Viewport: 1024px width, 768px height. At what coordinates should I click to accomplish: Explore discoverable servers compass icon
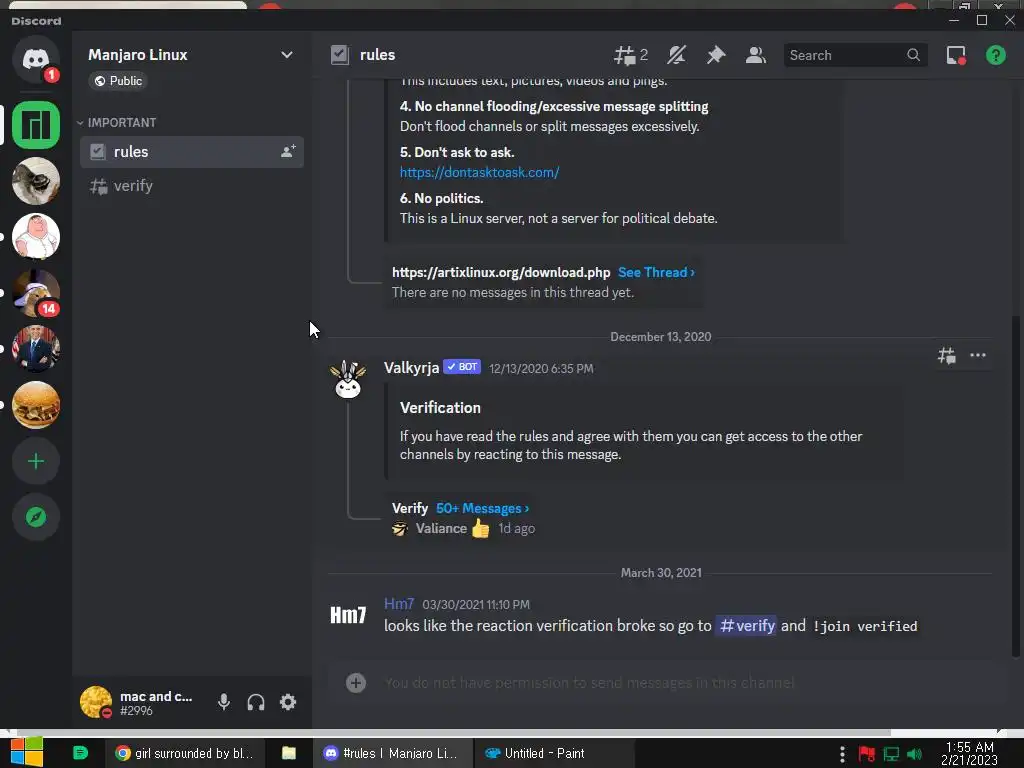[36, 517]
